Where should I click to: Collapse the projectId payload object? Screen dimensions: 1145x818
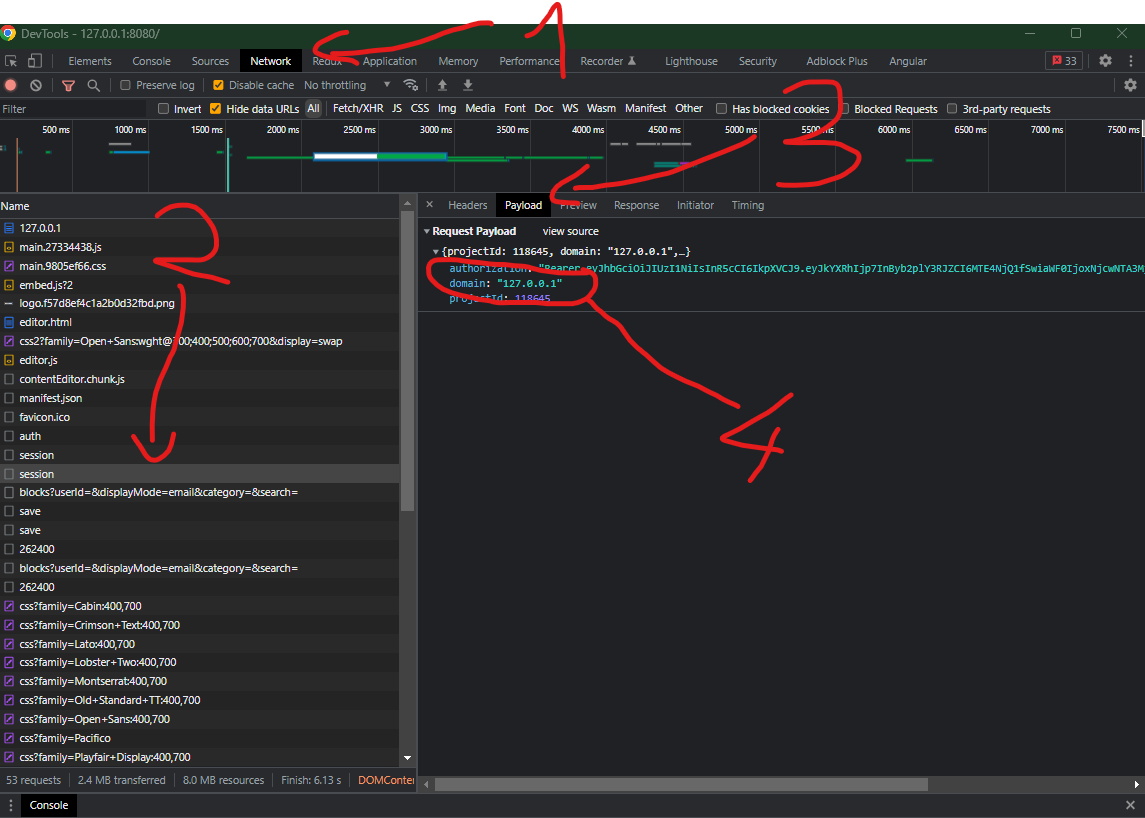(435, 250)
